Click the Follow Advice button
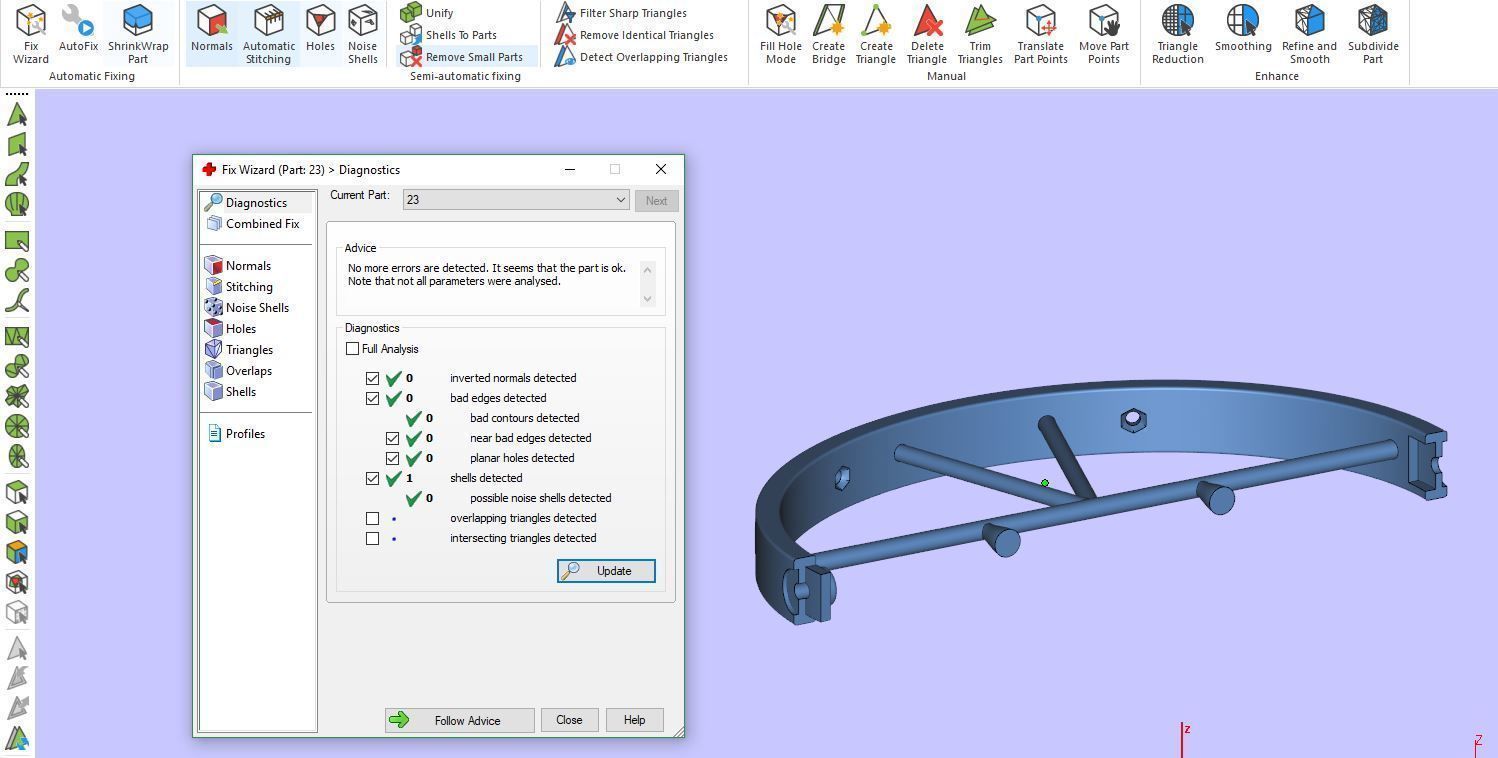This screenshot has width=1498, height=758. tap(460, 720)
